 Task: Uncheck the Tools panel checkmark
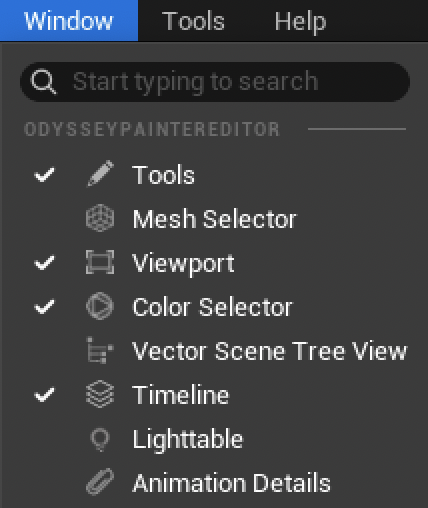(x=44, y=175)
